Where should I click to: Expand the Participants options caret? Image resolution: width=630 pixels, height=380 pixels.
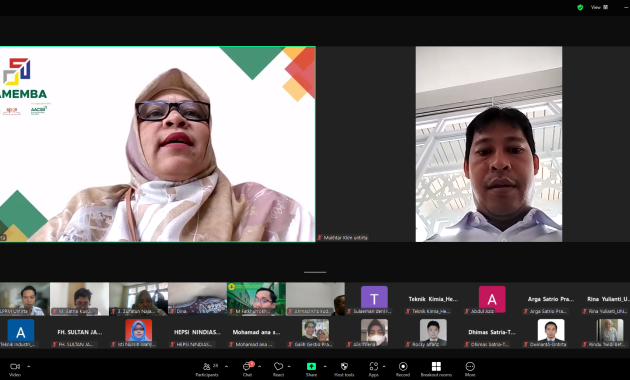click(x=226, y=366)
